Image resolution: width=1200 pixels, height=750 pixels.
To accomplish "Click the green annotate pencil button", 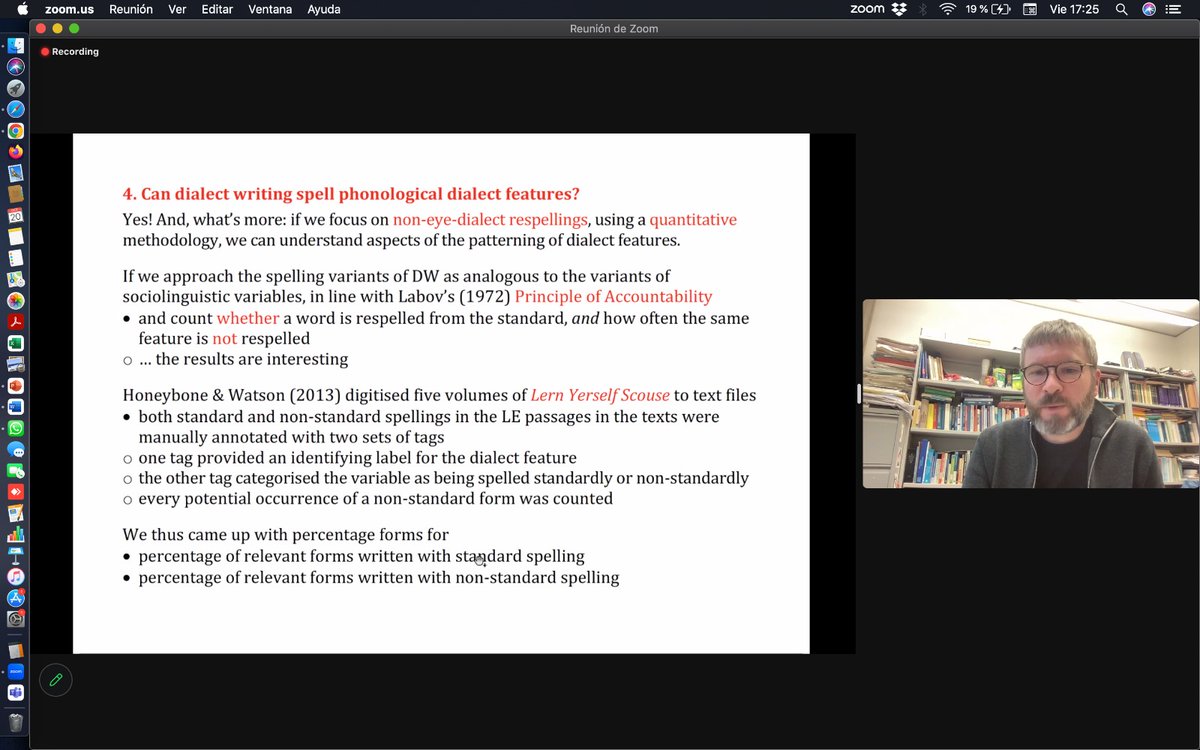I will (56, 680).
